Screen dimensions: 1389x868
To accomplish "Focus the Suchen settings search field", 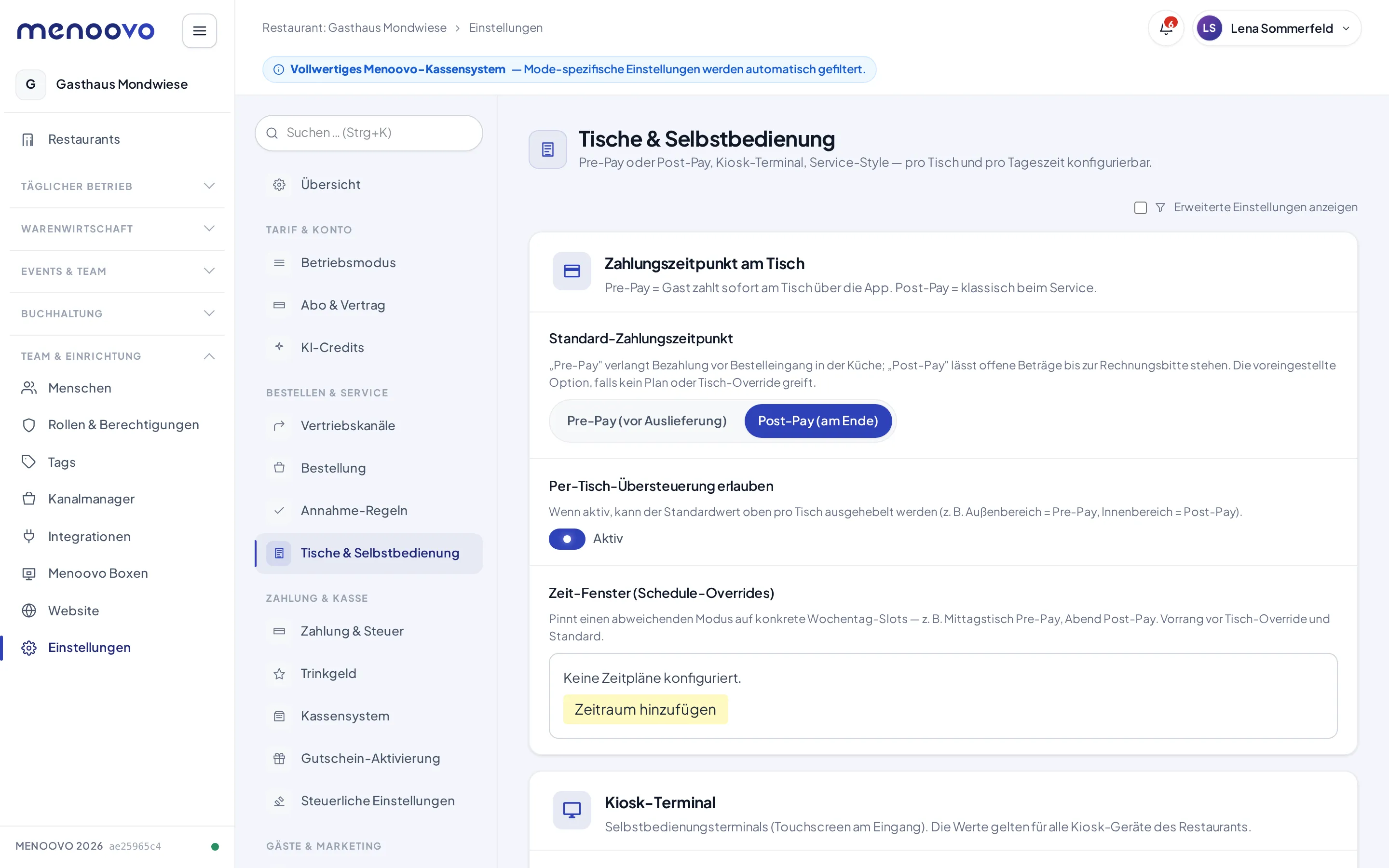I will (368, 133).
